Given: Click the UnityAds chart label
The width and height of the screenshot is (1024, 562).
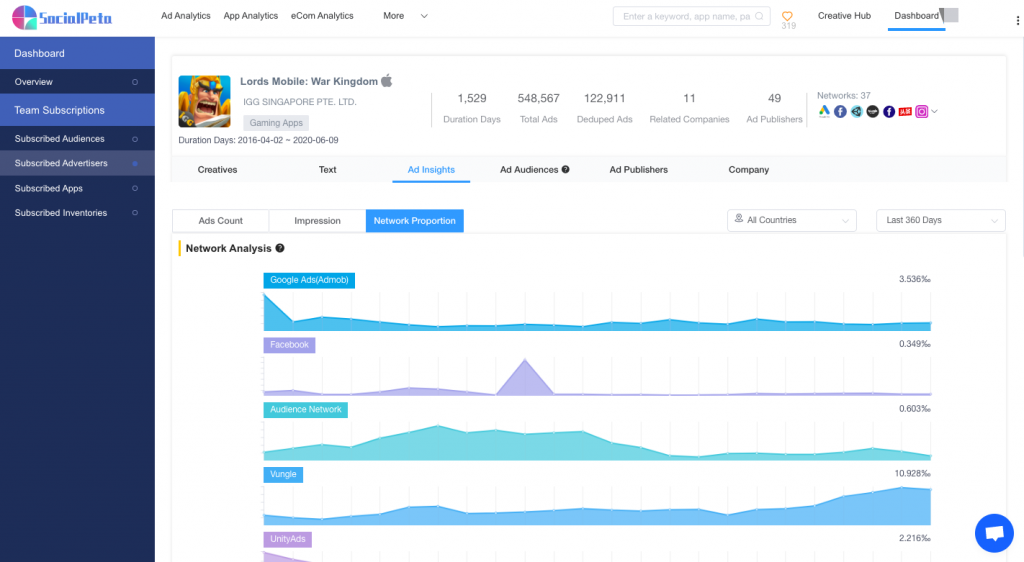Looking at the screenshot, I should tap(287, 539).
